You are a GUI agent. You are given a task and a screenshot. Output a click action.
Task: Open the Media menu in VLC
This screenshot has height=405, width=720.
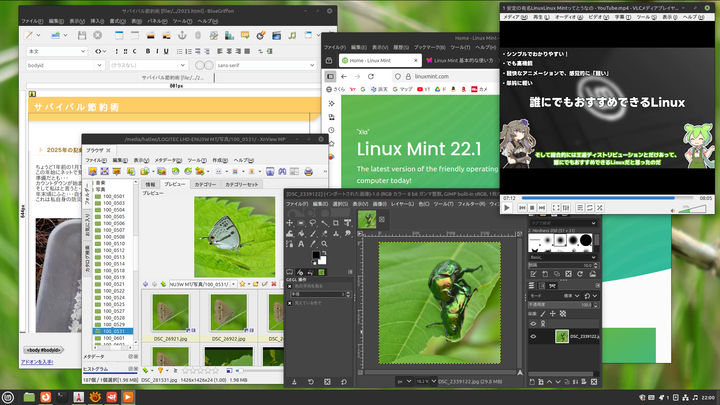[515, 17]
